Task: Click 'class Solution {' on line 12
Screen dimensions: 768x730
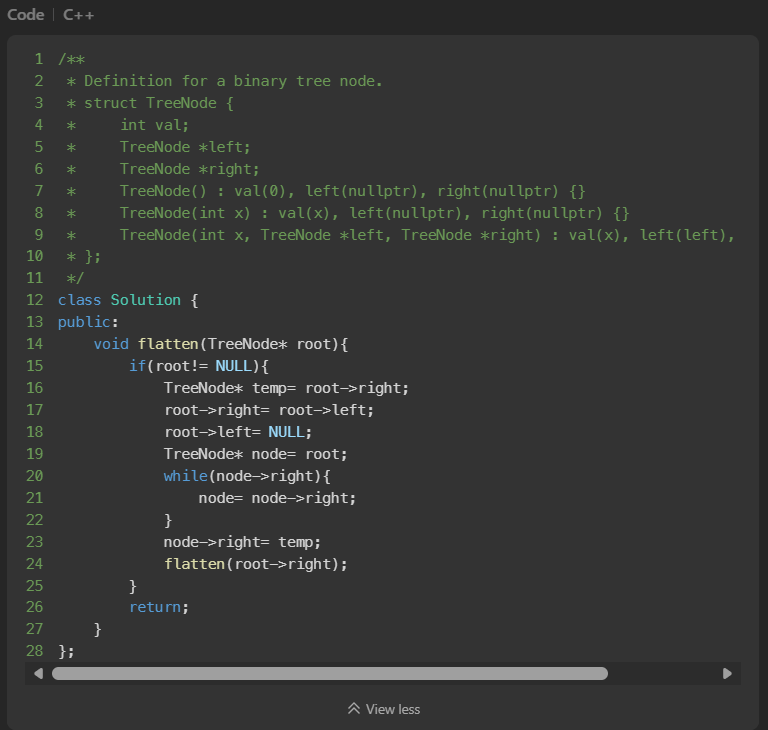Action: [x=128, y=300]
